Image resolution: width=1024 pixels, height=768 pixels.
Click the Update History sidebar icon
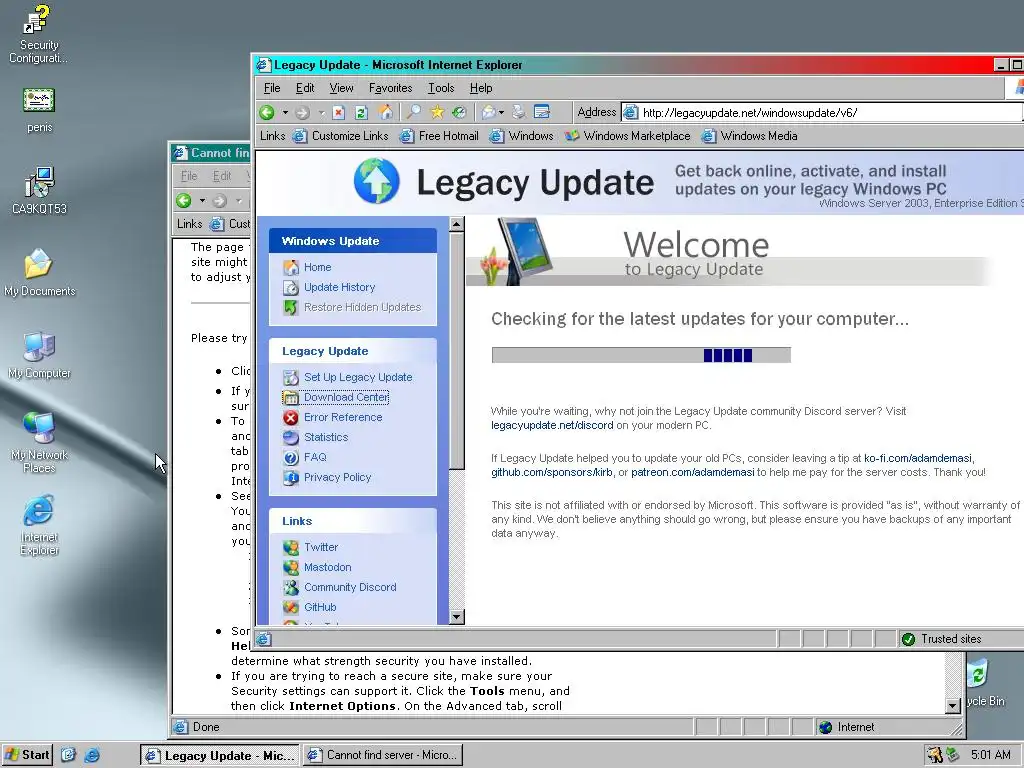291,287
